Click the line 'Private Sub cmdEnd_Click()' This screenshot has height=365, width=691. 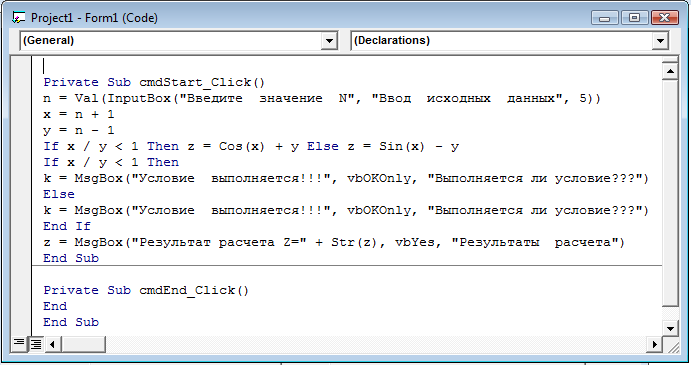146,291
